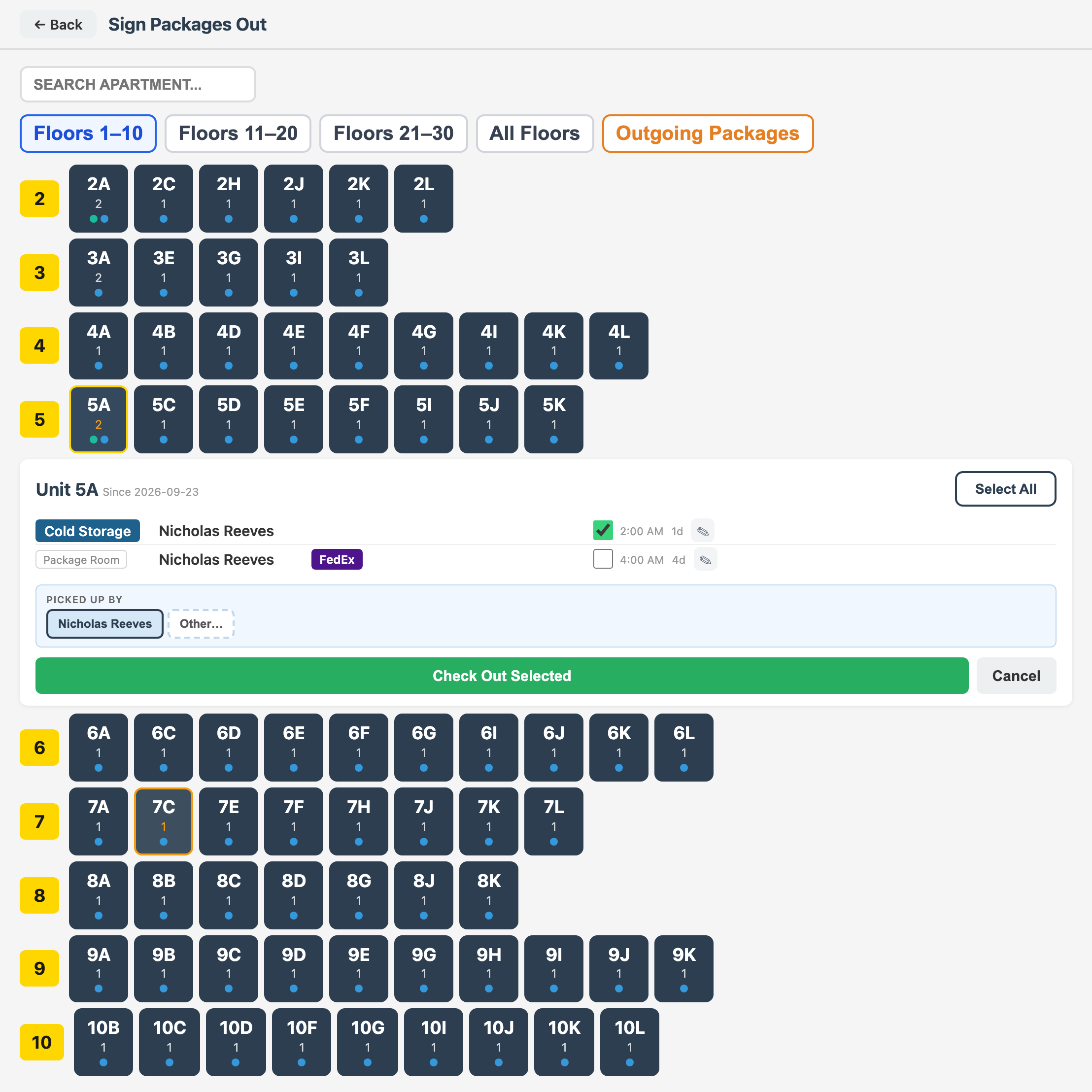Uncheck the Cold Storage package checkbox
The height and width of the screenshot is (1092, 1092).
click(603, 530)
